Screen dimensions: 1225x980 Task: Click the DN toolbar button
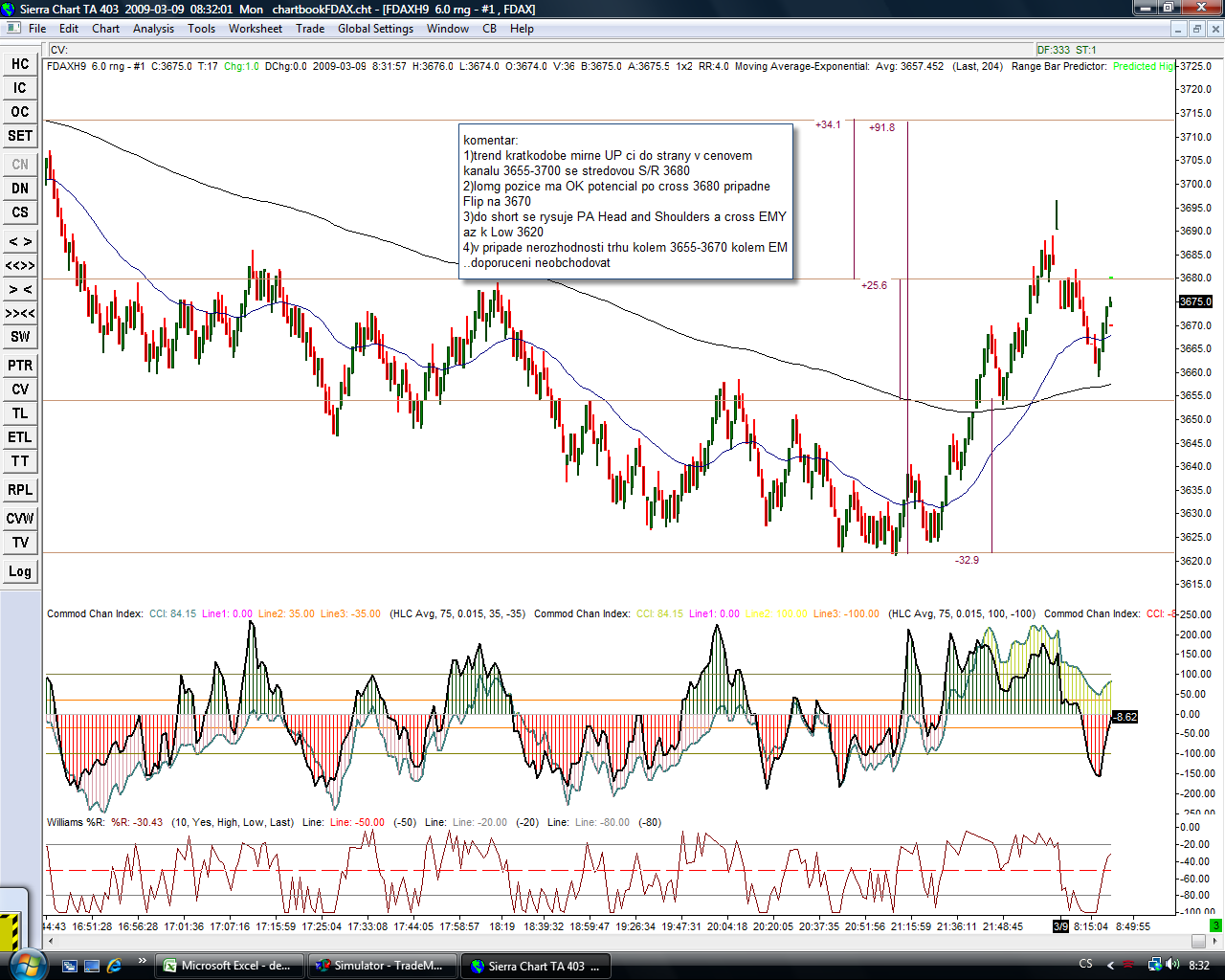(x=20, y=189)
